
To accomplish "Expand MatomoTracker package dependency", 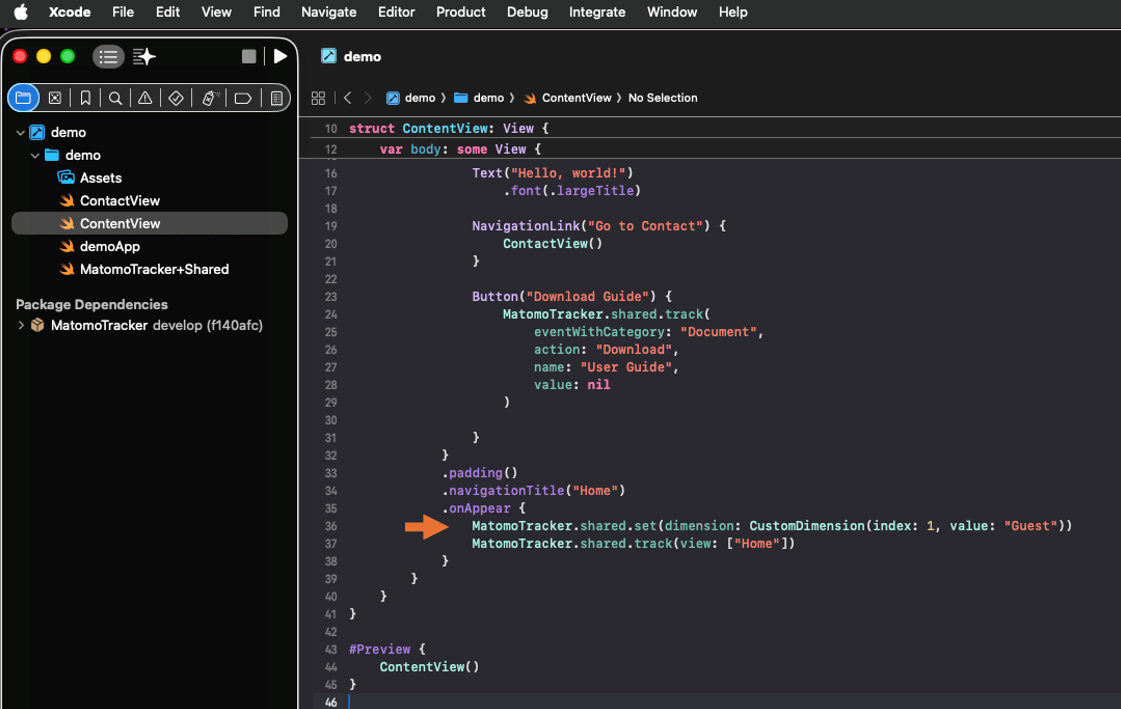I will [x=21, y=325].
